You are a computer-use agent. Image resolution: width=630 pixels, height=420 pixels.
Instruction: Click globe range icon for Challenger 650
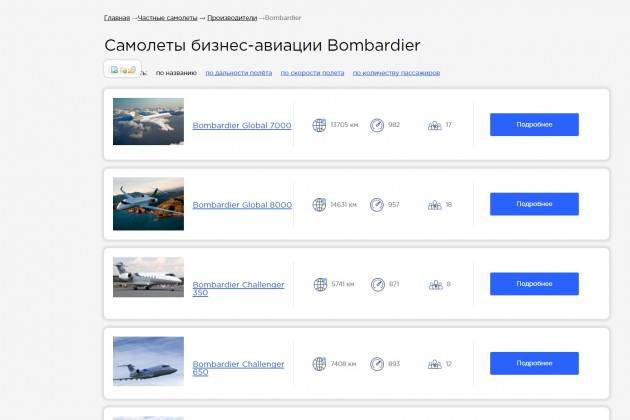(x=320, y=364)
